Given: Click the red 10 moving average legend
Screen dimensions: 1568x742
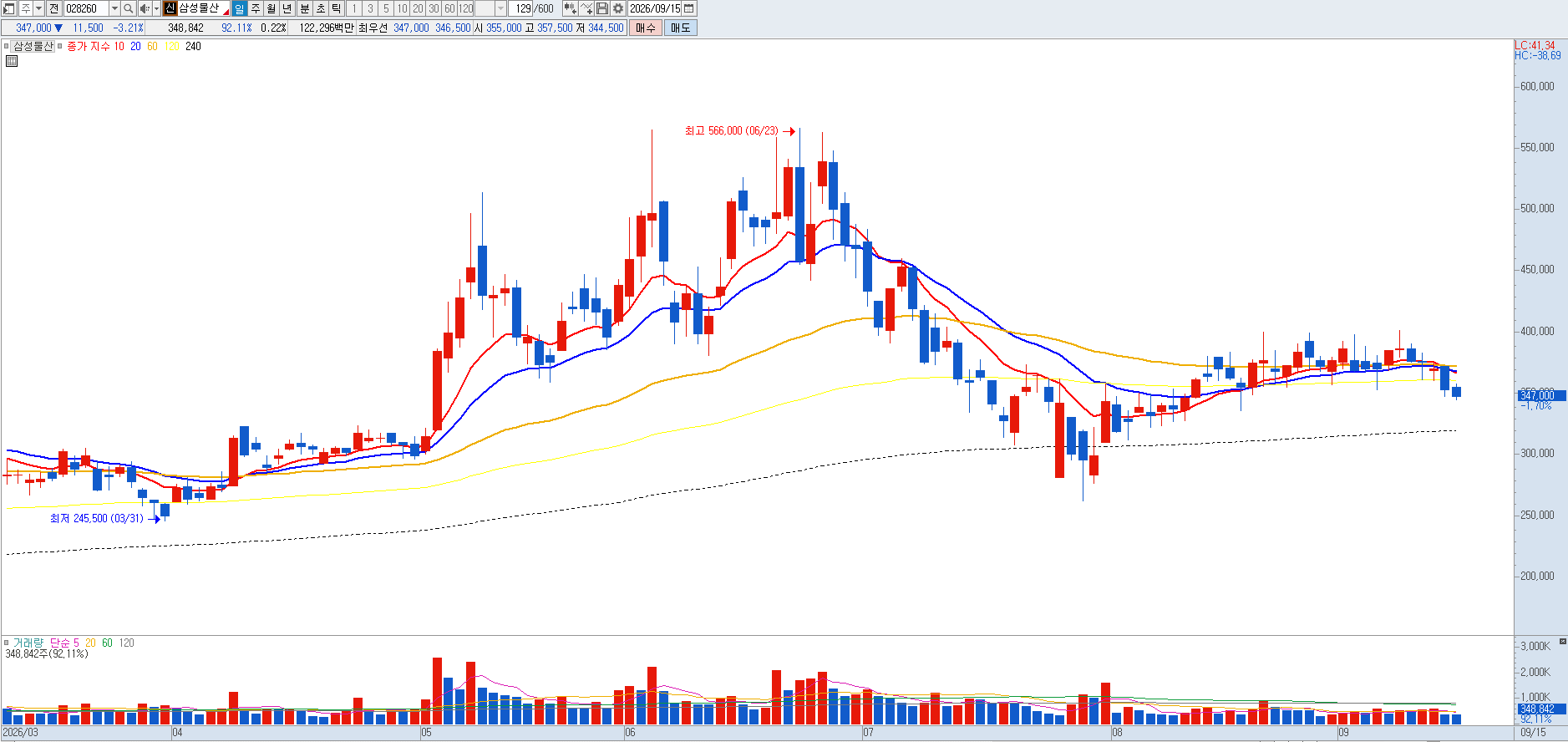Looking at the screenshot, I should (x=119, y=46).
